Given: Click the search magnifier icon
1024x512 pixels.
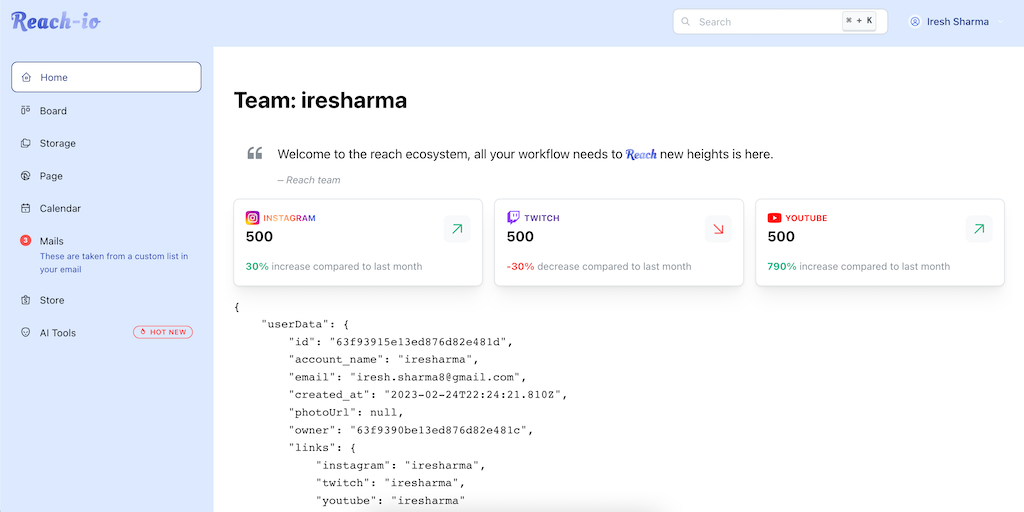Looking at the screenshot, I should (x=685, y=21).
